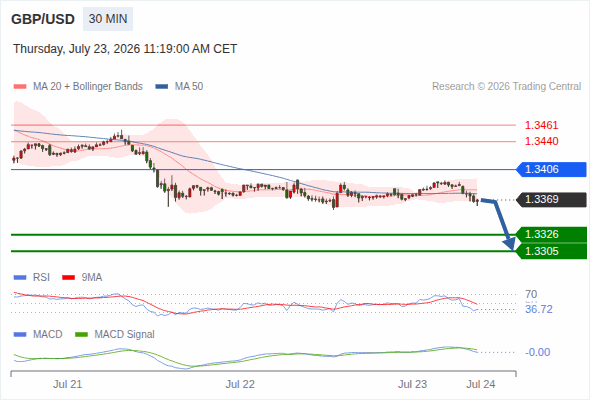The image size is (590, 400).
Task: Click the 1.3440 resistance level label
Action: pyautogui.click(x=541, y=141)
